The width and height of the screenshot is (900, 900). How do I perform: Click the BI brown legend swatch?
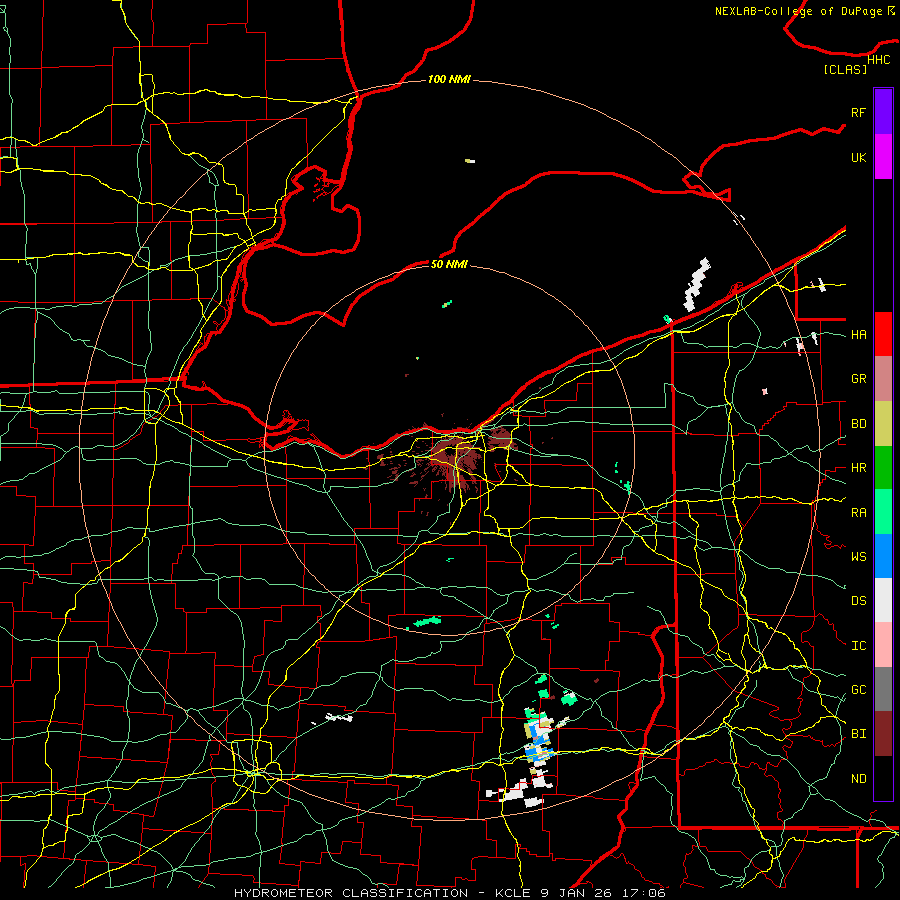tap(883, 734)
